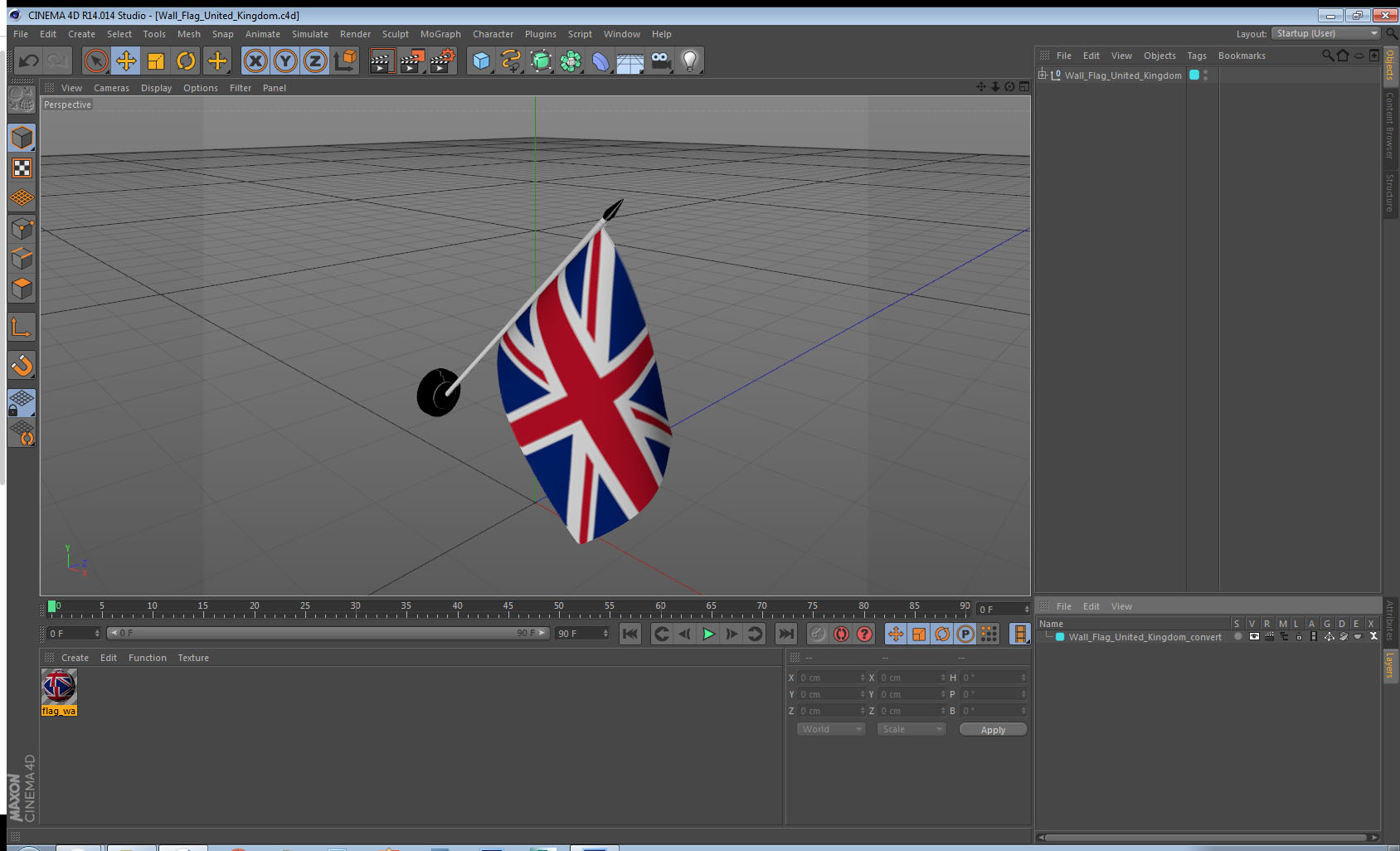The height and width of the screenshot is (851, 1400).
Task: Toggle visibility eye of Wall_Flag_United_Kingdom_convert layer
Action: pos(1254,637)
